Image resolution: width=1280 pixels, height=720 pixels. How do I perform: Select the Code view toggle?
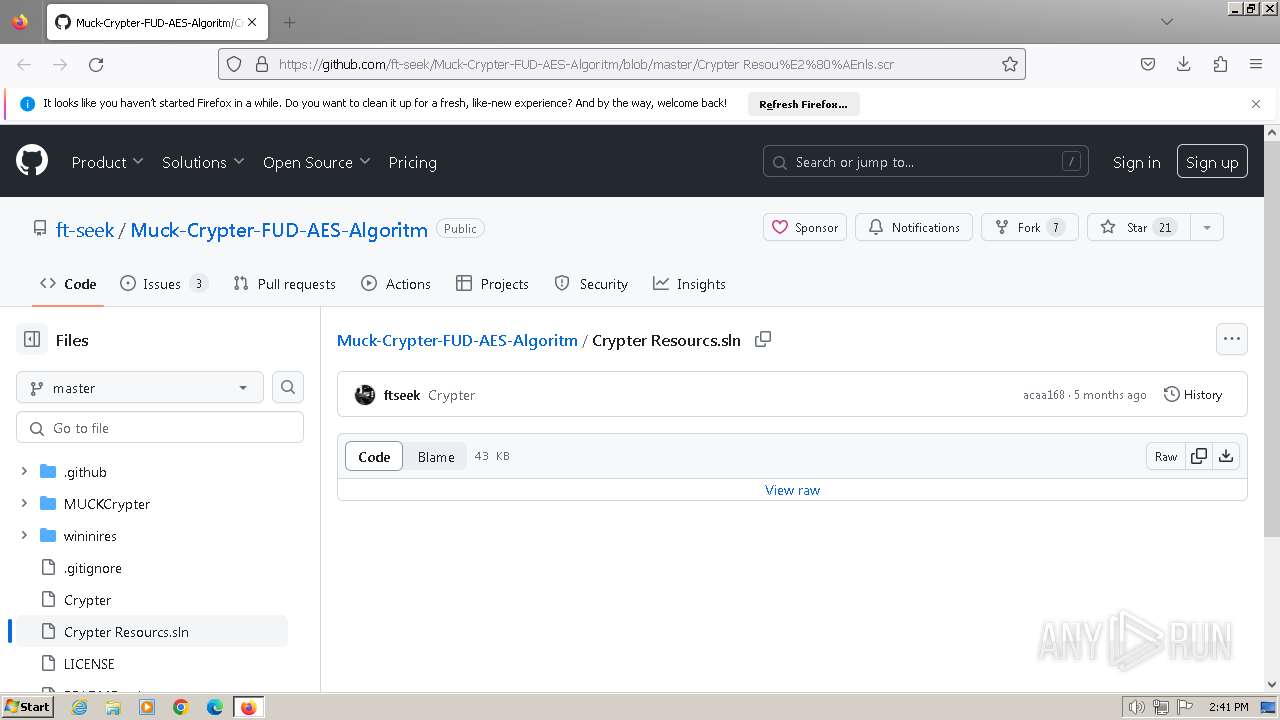coord(374,456)
